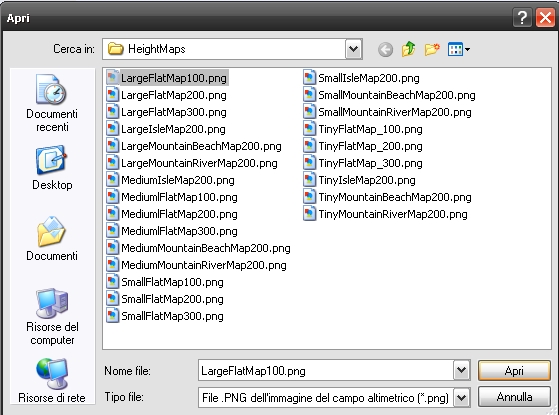Expand the Tipo file dropdown arrow

[x=461, y=397]
